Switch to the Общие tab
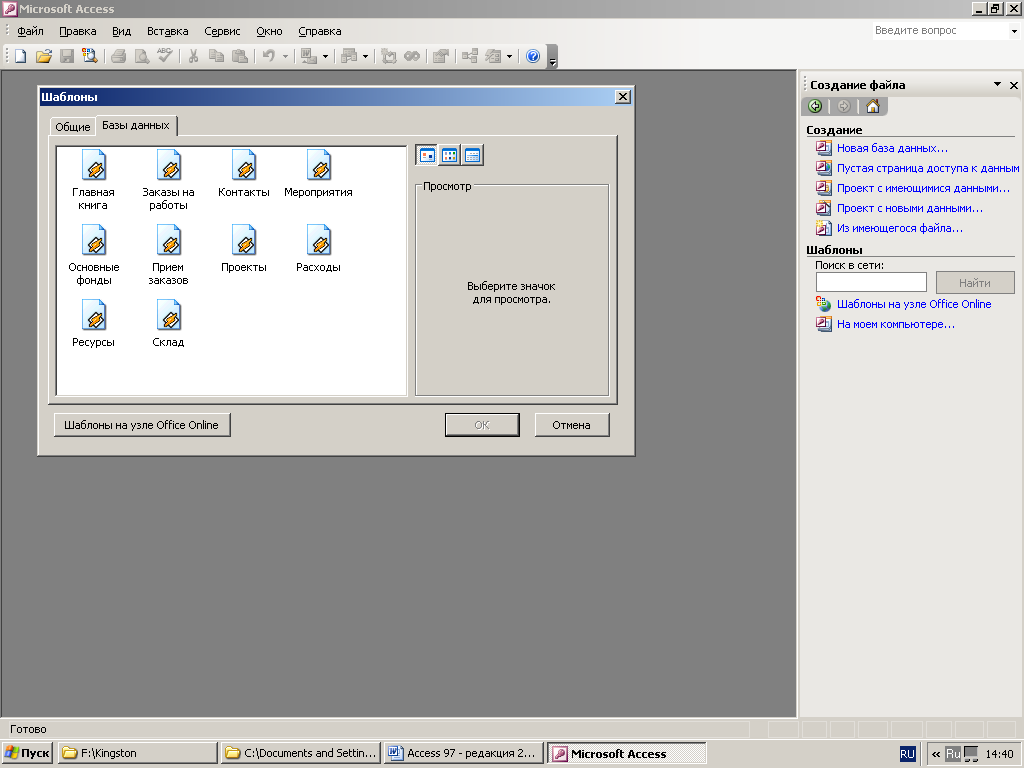Viewport: 1024px width, 768px height. pyautogui.click(x=72, y=127)
